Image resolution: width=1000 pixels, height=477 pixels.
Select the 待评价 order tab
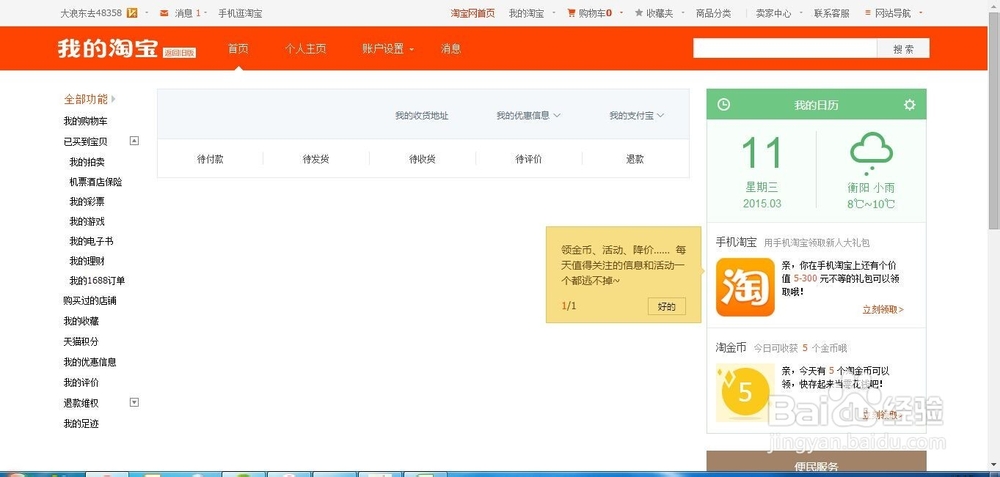pos(529,159)
